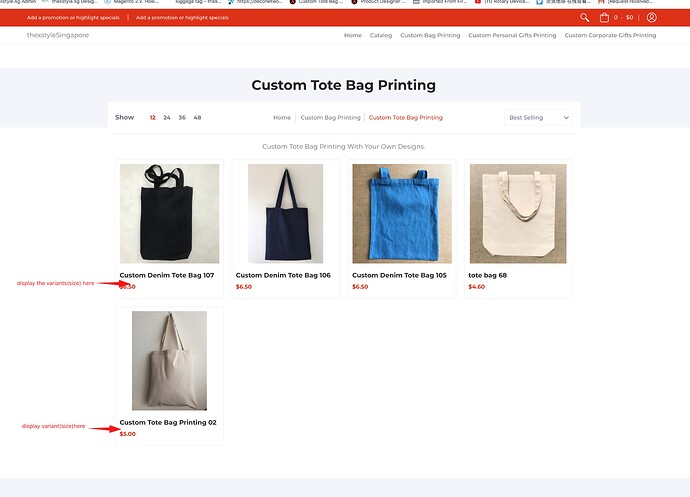Click the Best Selling dropdown chevron
This screenshot has width=690, height=497.
[566, 118]
